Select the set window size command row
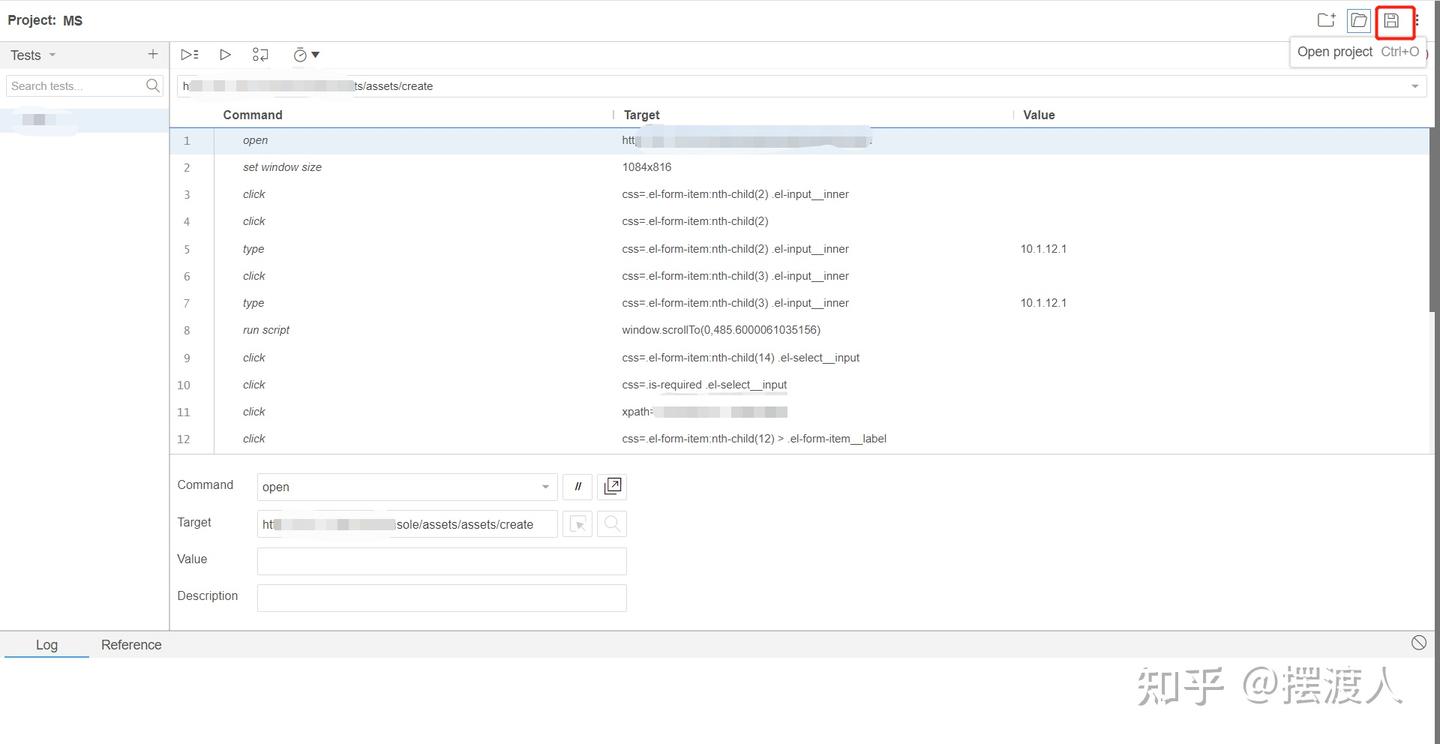This screenshot has height=744, width=1440. (800, 168)
